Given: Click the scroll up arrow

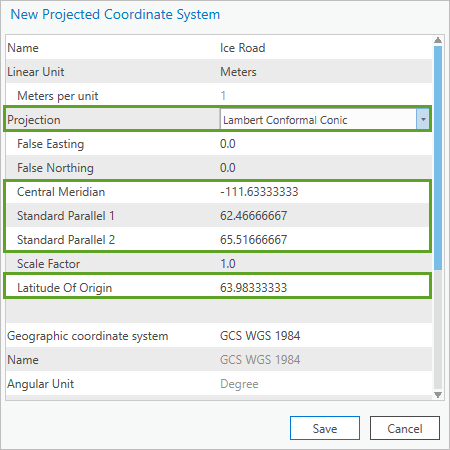Looking at the screenshot, I should (438, 40).
